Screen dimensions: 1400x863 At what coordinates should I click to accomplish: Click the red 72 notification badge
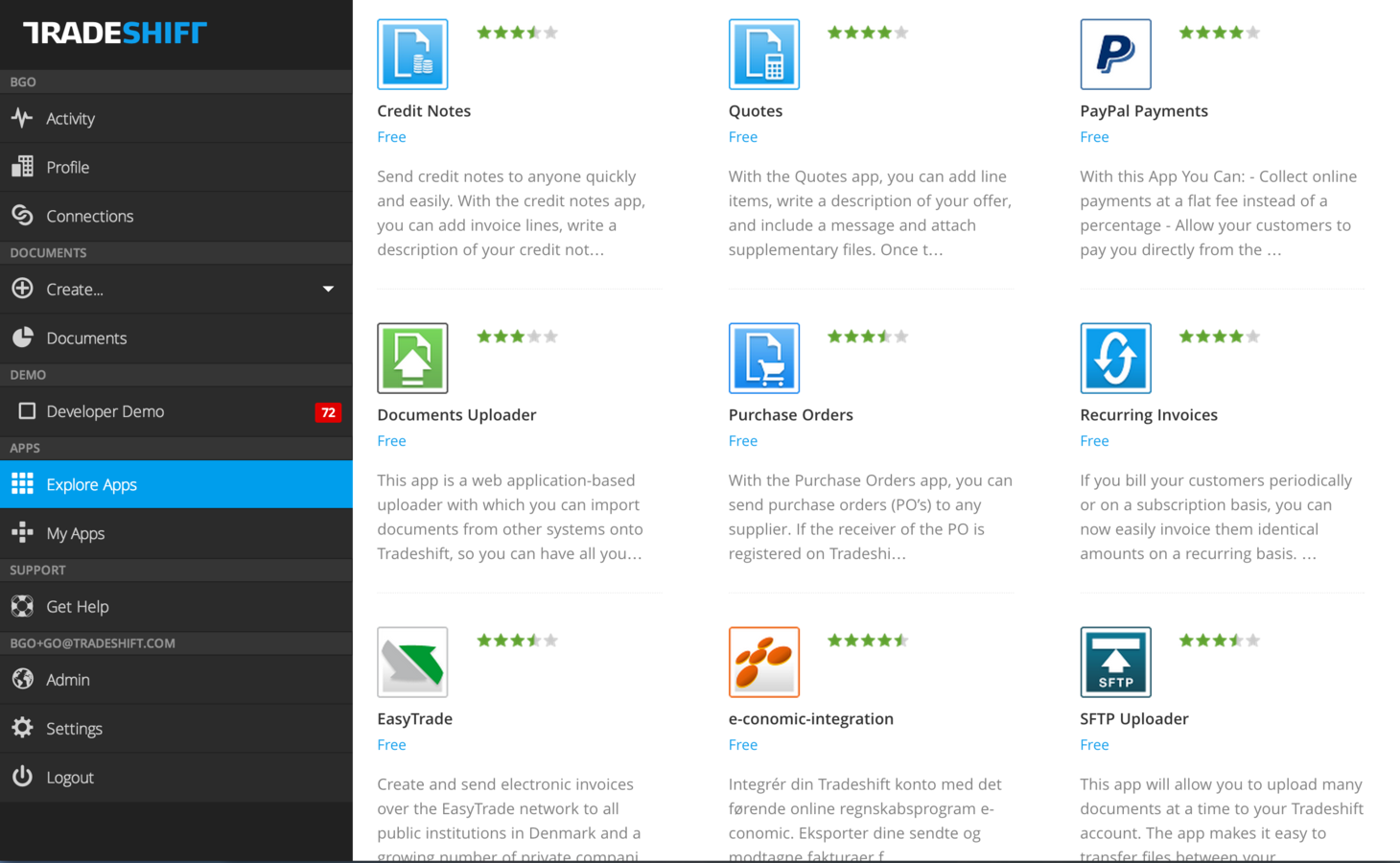[328, 412]
